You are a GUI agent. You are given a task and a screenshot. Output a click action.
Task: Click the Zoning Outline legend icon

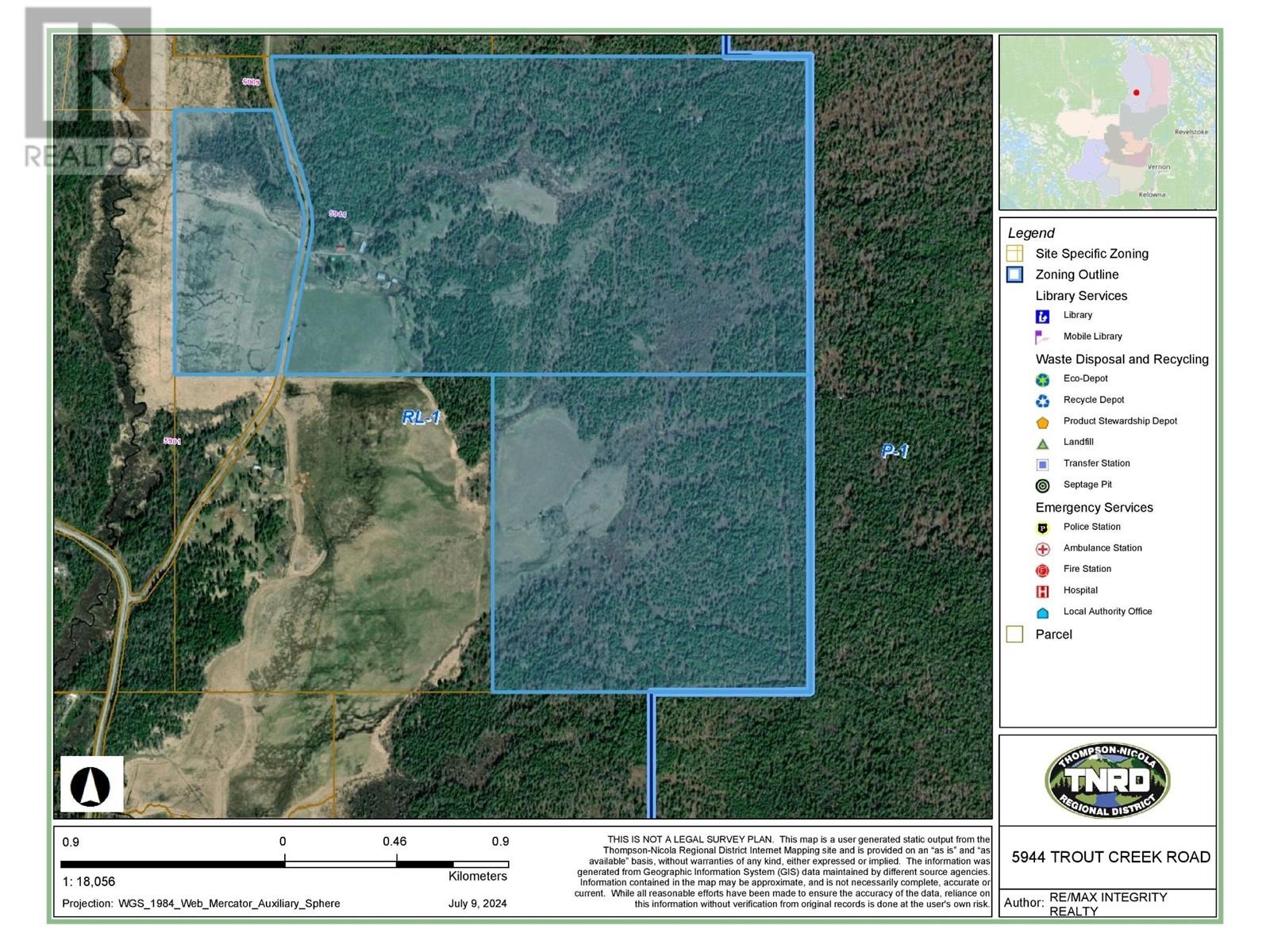point(1014,274)
